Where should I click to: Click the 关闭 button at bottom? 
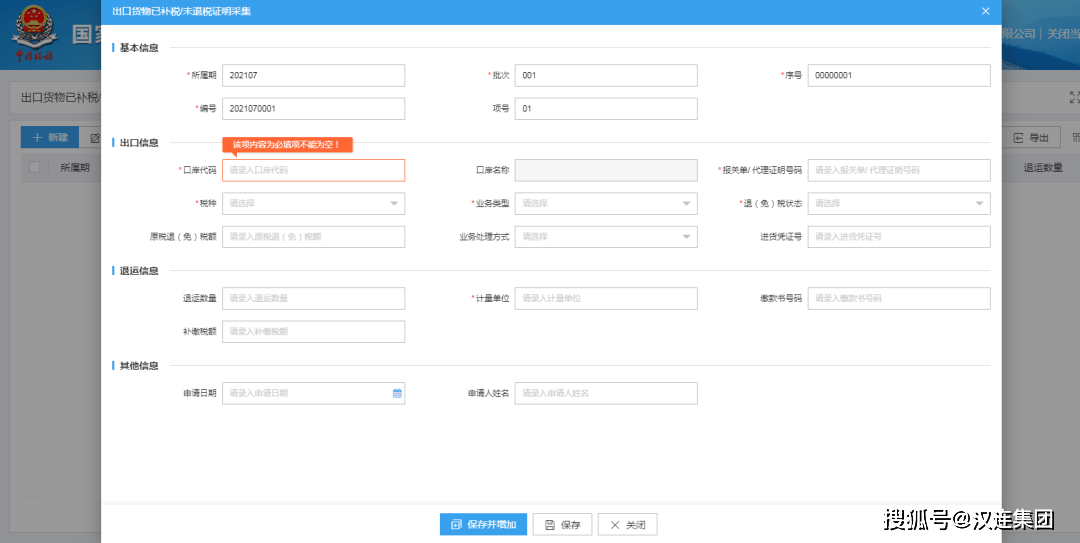click(627, 524)
